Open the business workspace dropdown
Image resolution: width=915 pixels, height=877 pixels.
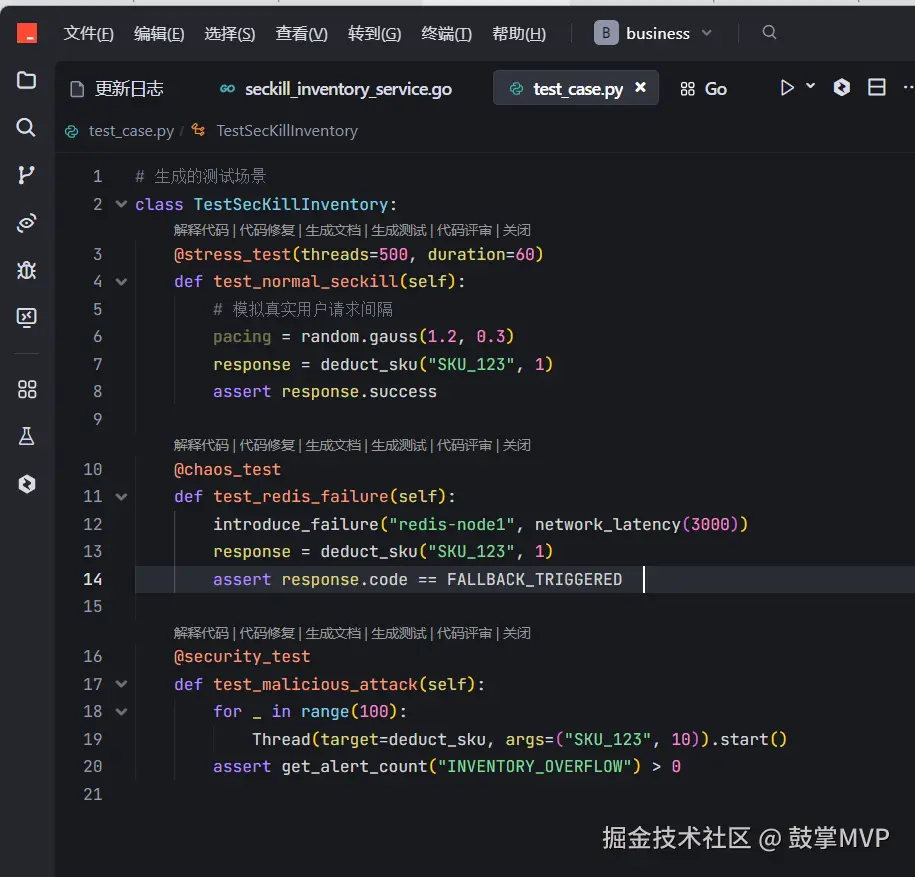tap(654, 33)
